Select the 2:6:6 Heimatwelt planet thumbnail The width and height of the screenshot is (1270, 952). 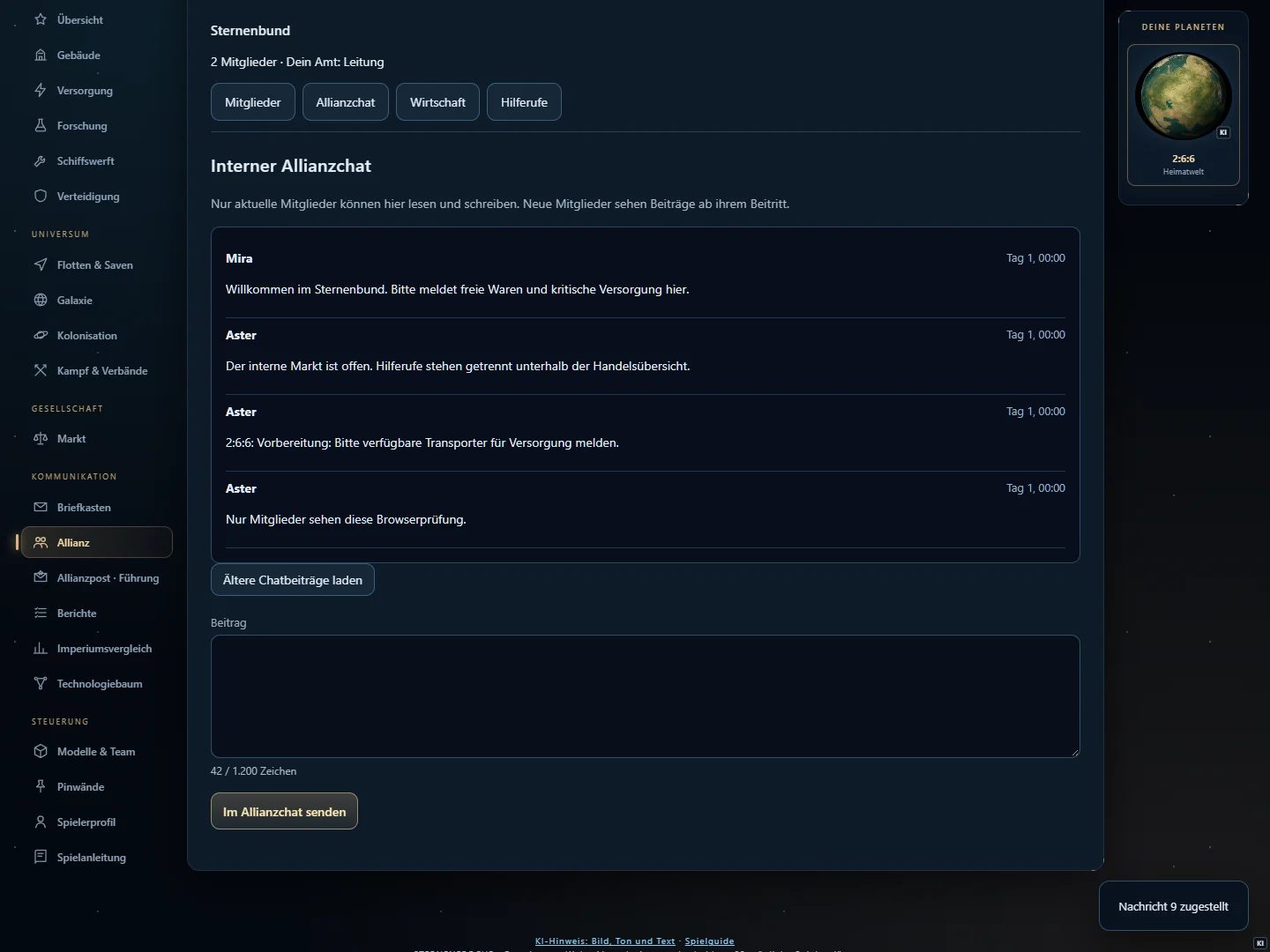[1184, 115]
